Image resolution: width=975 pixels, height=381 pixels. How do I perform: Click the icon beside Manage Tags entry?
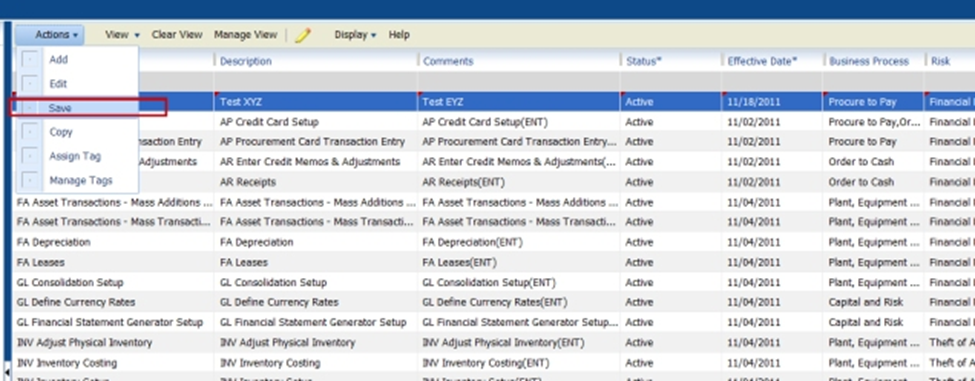[29, 180]
